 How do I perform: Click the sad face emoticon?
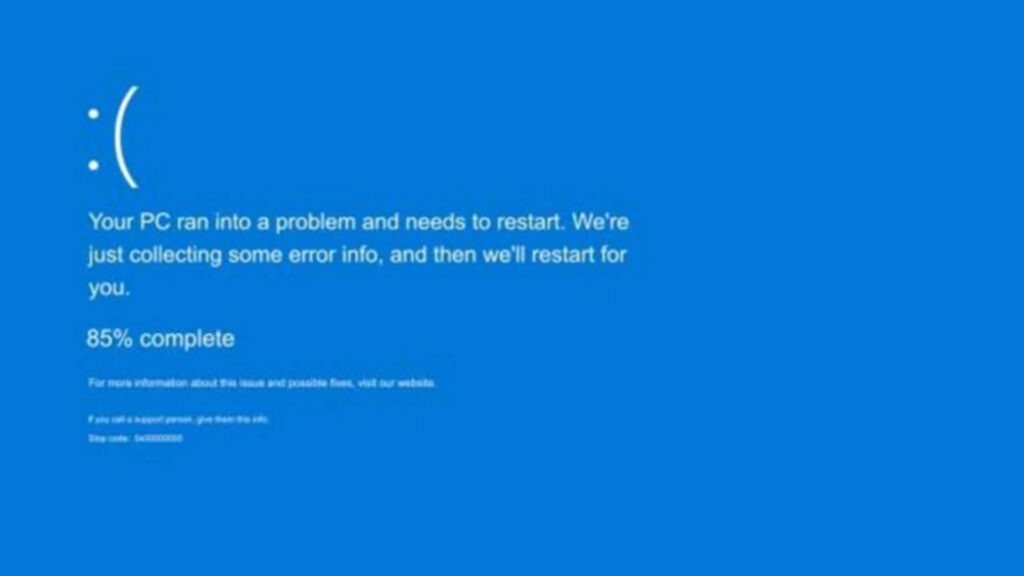[114, 138]
